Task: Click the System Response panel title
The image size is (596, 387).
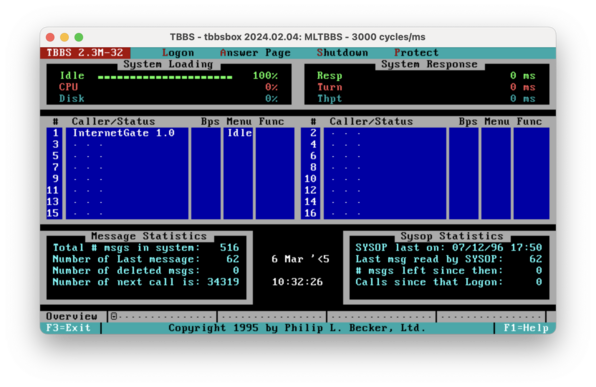Action: (x=429, y=64)
